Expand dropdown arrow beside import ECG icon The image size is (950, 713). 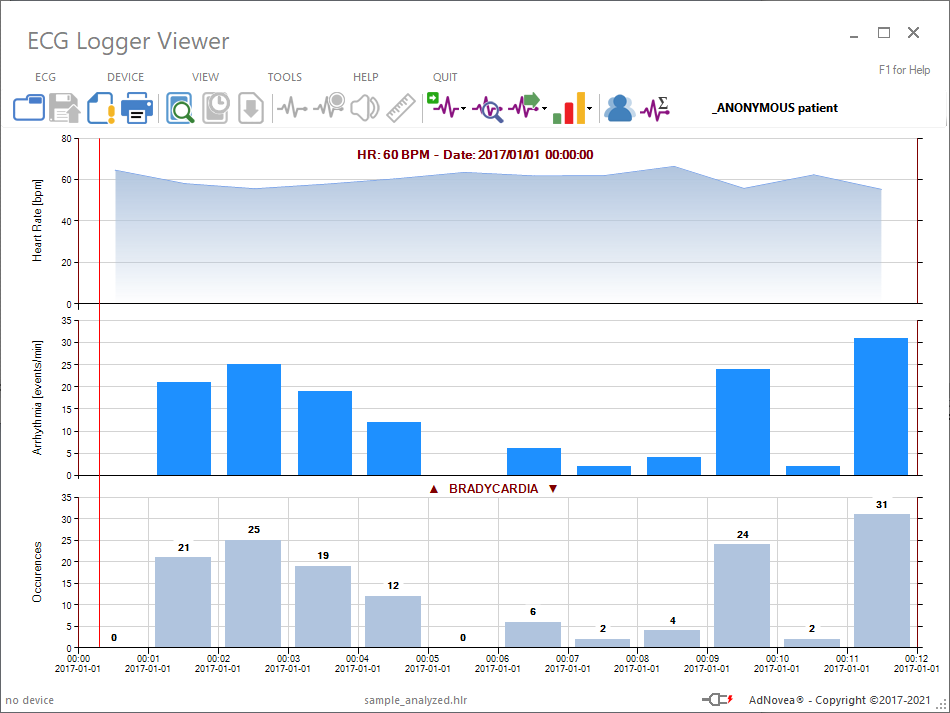[x=463, y=109]
